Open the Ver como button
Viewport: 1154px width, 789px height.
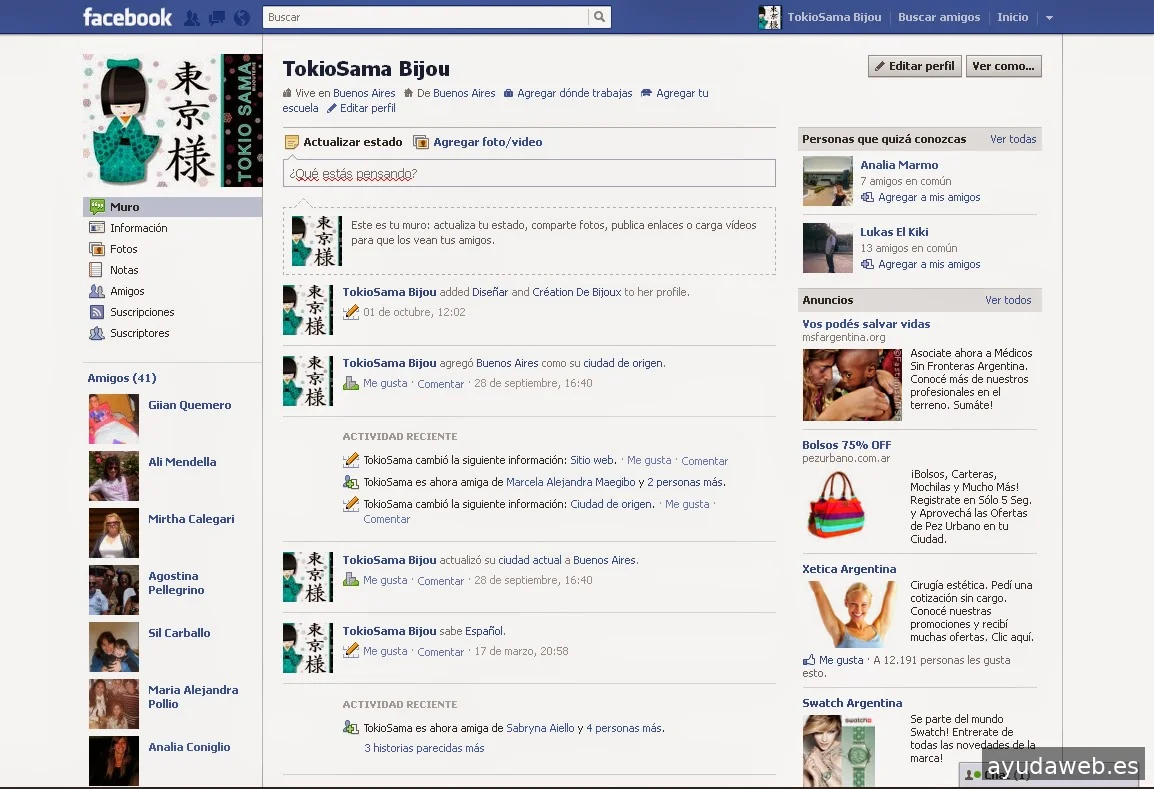click(1004, 66)
